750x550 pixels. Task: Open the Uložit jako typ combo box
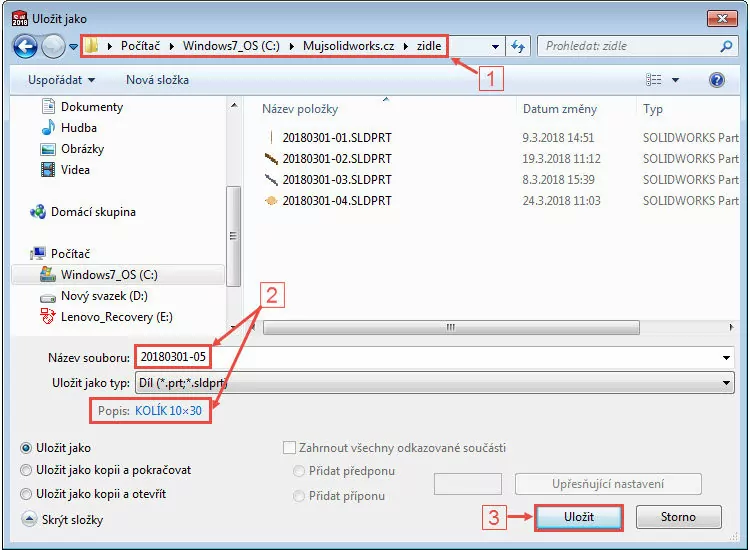click(x=435, y=383)
